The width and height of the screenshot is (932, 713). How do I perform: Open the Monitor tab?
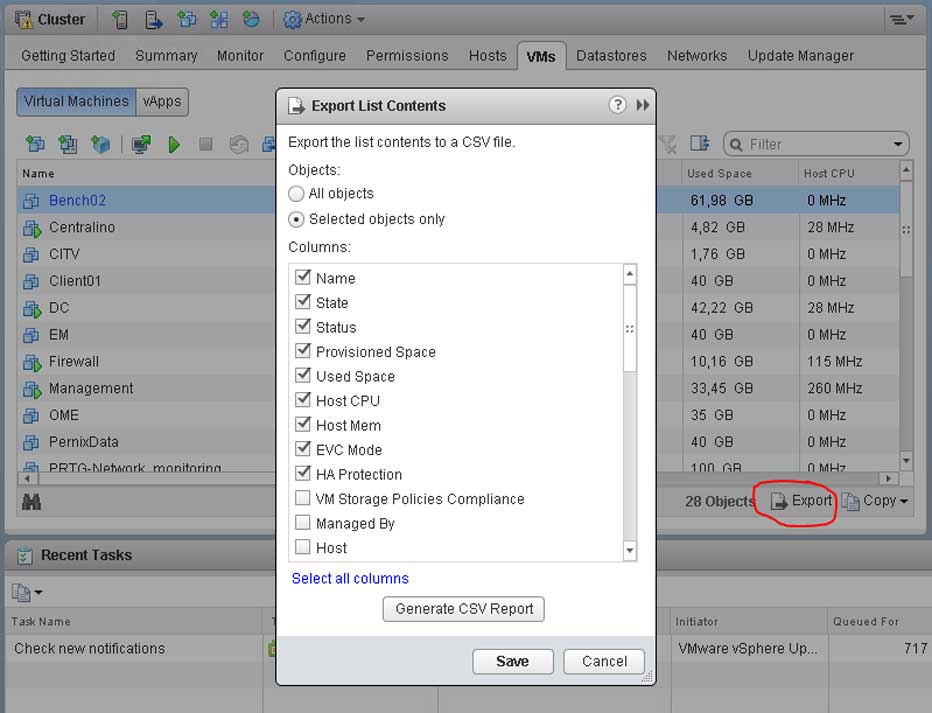[240, 56]
